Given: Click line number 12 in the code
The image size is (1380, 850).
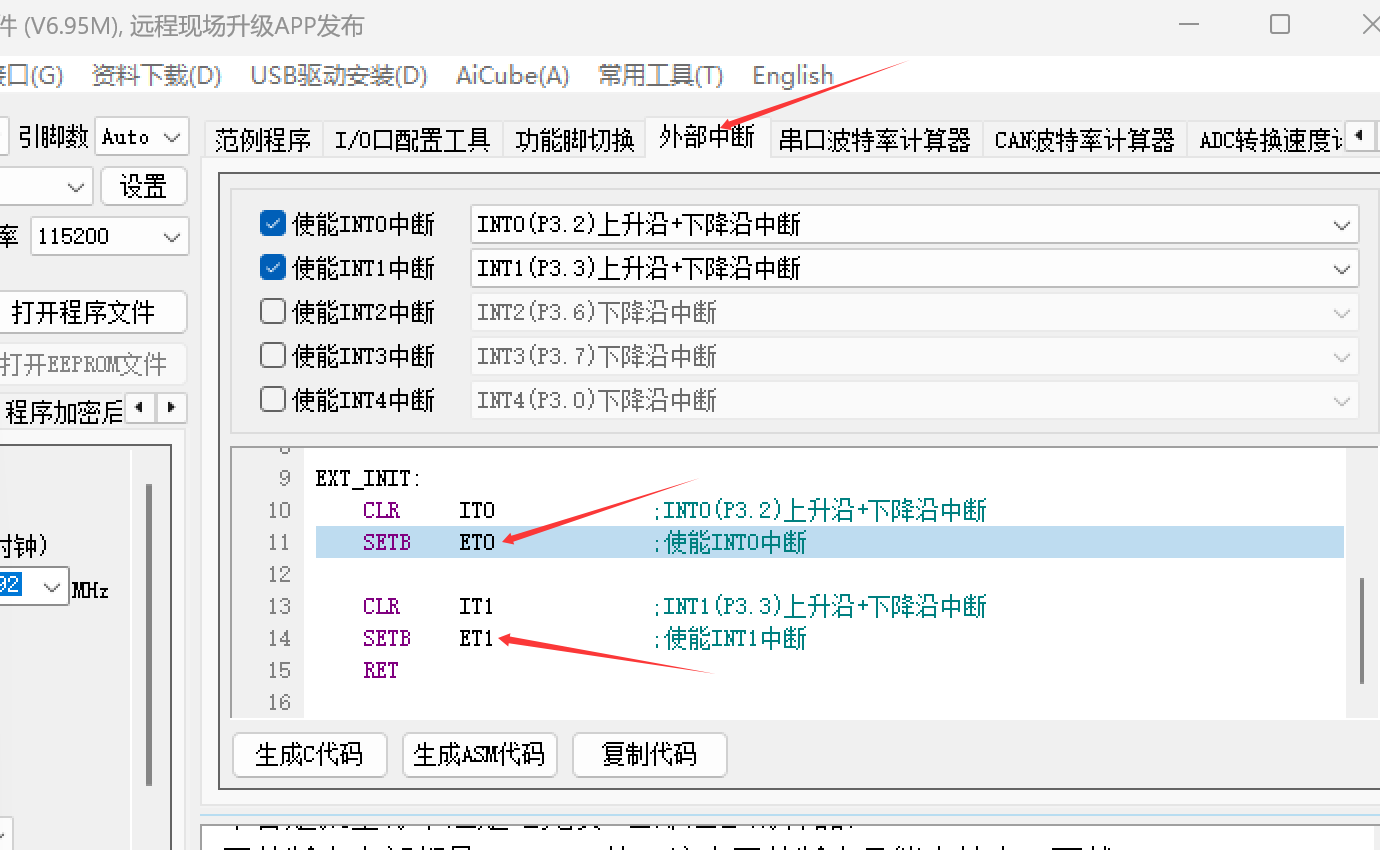Looking at the screenshot, I should 279,575.
